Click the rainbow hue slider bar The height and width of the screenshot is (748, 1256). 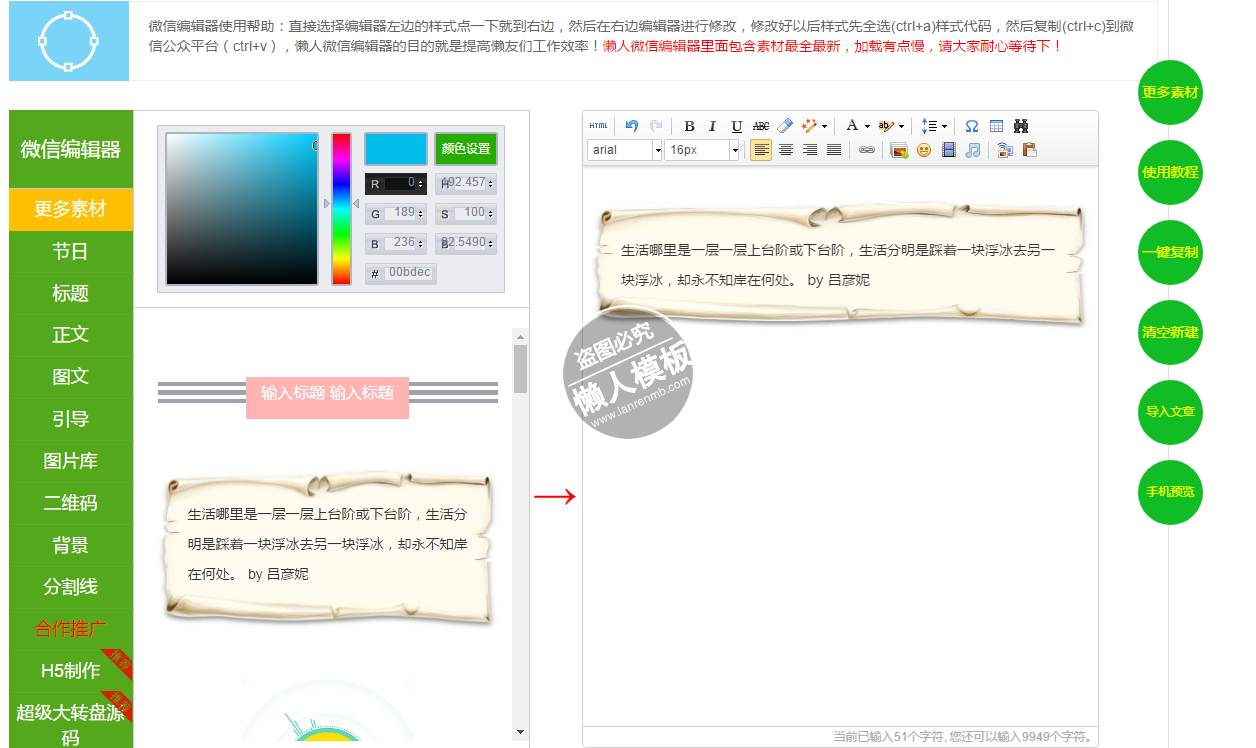(x=342, y=209)
